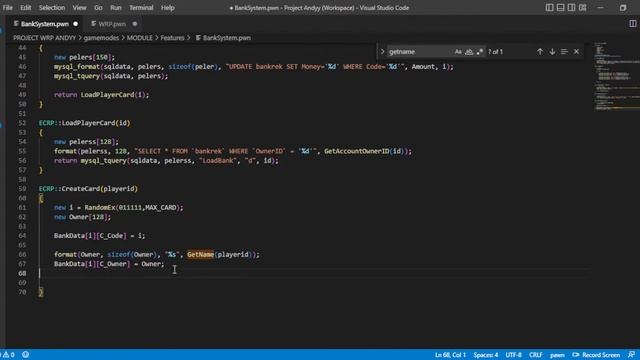
Task: Toggle Find in Selection icon
Action: pos(564,52)
